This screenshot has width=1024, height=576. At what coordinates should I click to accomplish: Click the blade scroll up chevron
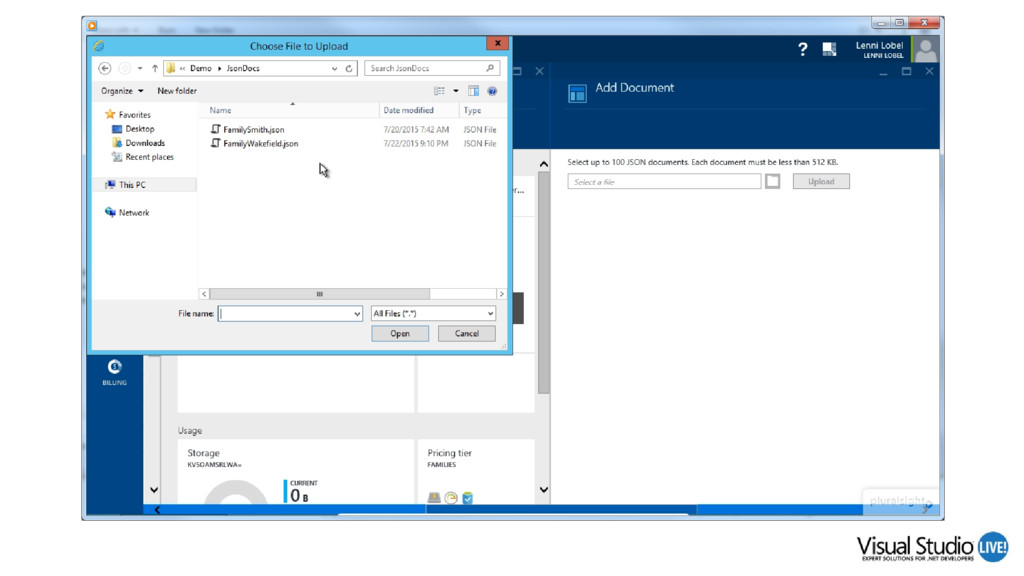[x=544, y=164]
